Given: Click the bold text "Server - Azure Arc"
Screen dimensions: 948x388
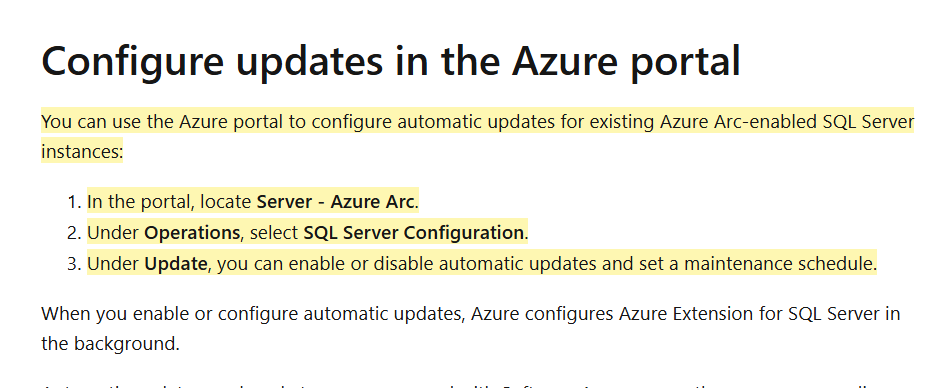Looking at the screenshot, I should (x=336, y=202).
